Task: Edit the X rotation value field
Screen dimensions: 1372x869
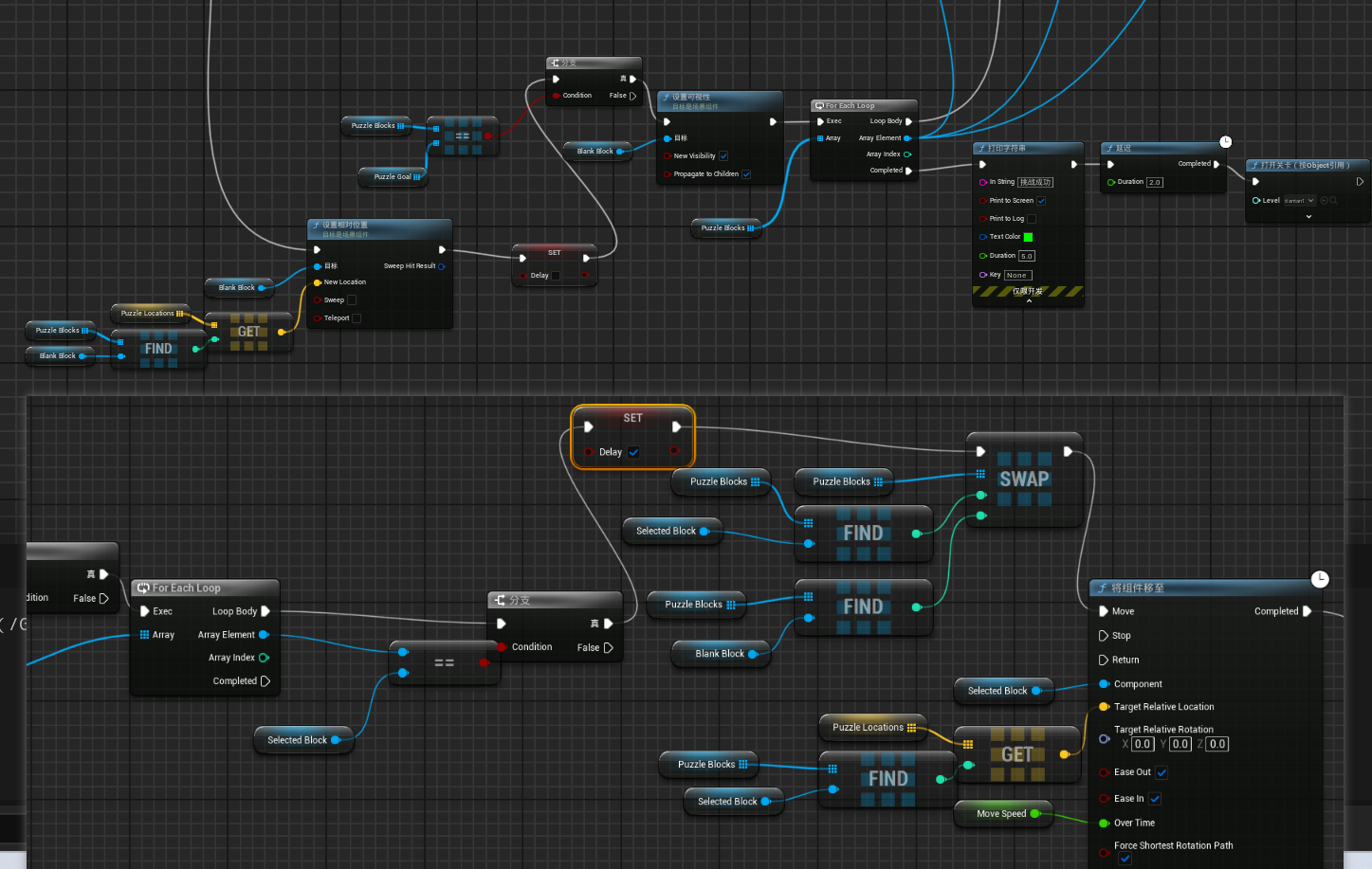Action: pyautogui.click(x=1143, y=744)
